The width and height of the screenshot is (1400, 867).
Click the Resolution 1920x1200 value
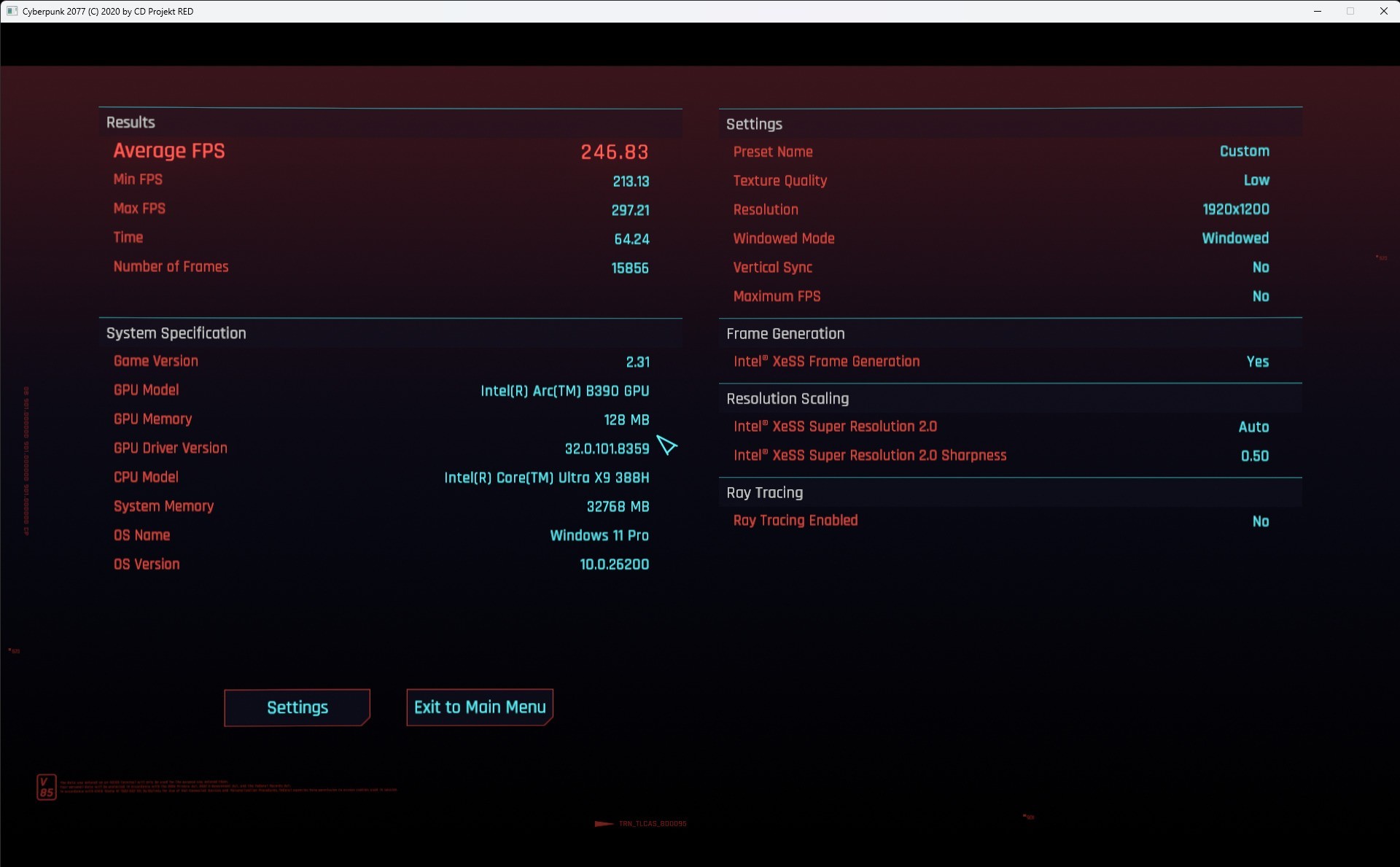tap(1235, 209)
